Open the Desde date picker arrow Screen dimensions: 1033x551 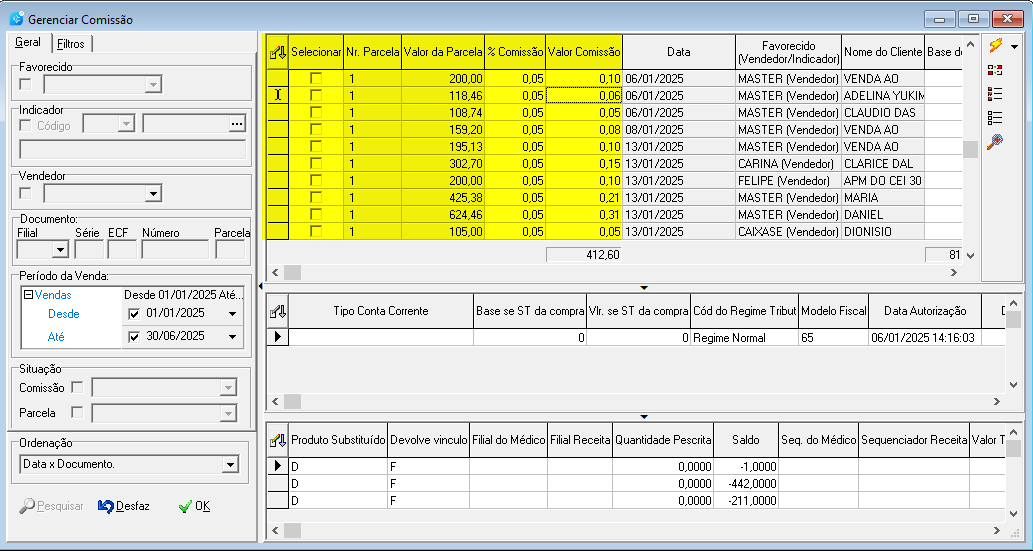(x=233, y=314)
